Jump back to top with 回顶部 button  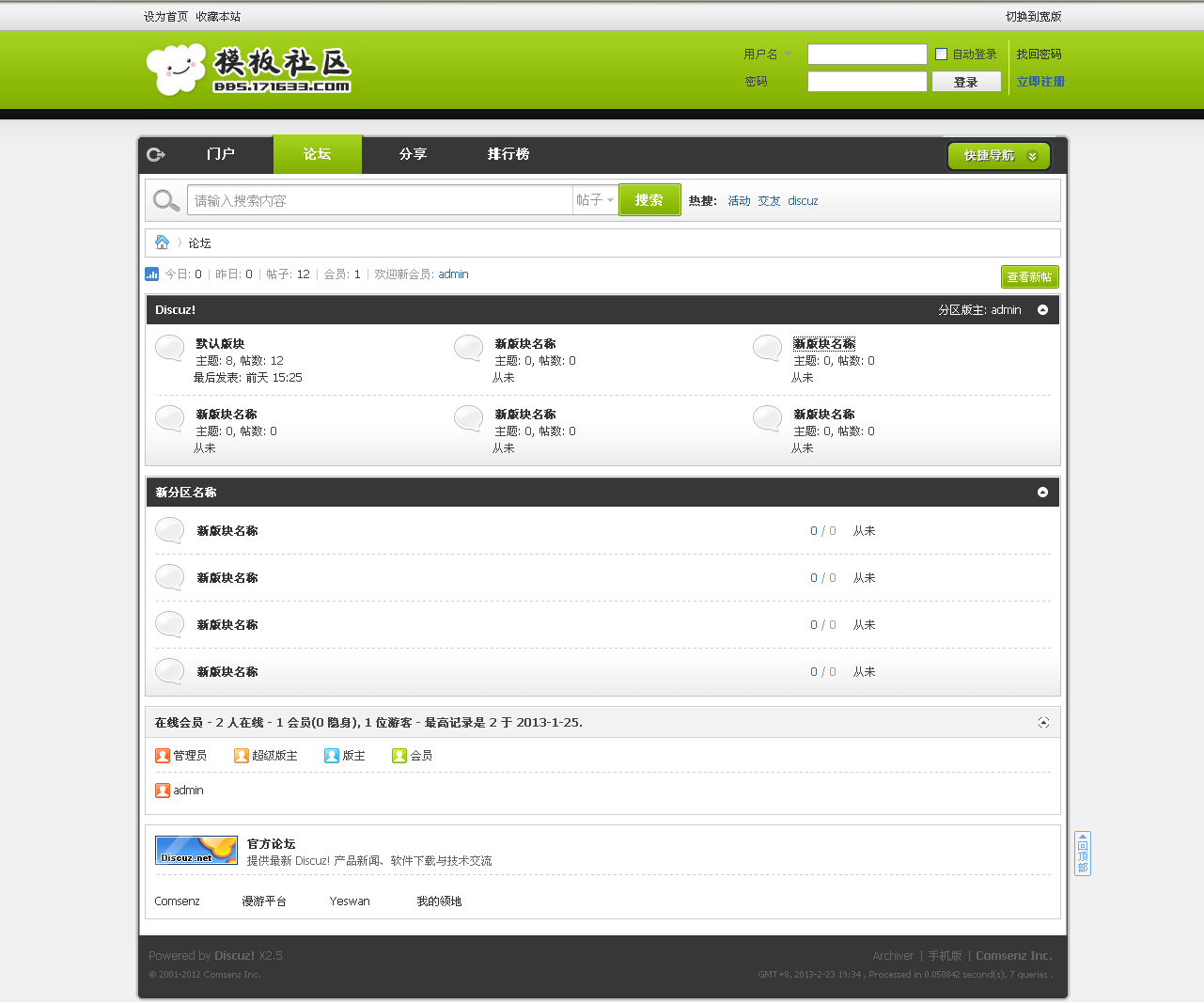point(1083,854)
